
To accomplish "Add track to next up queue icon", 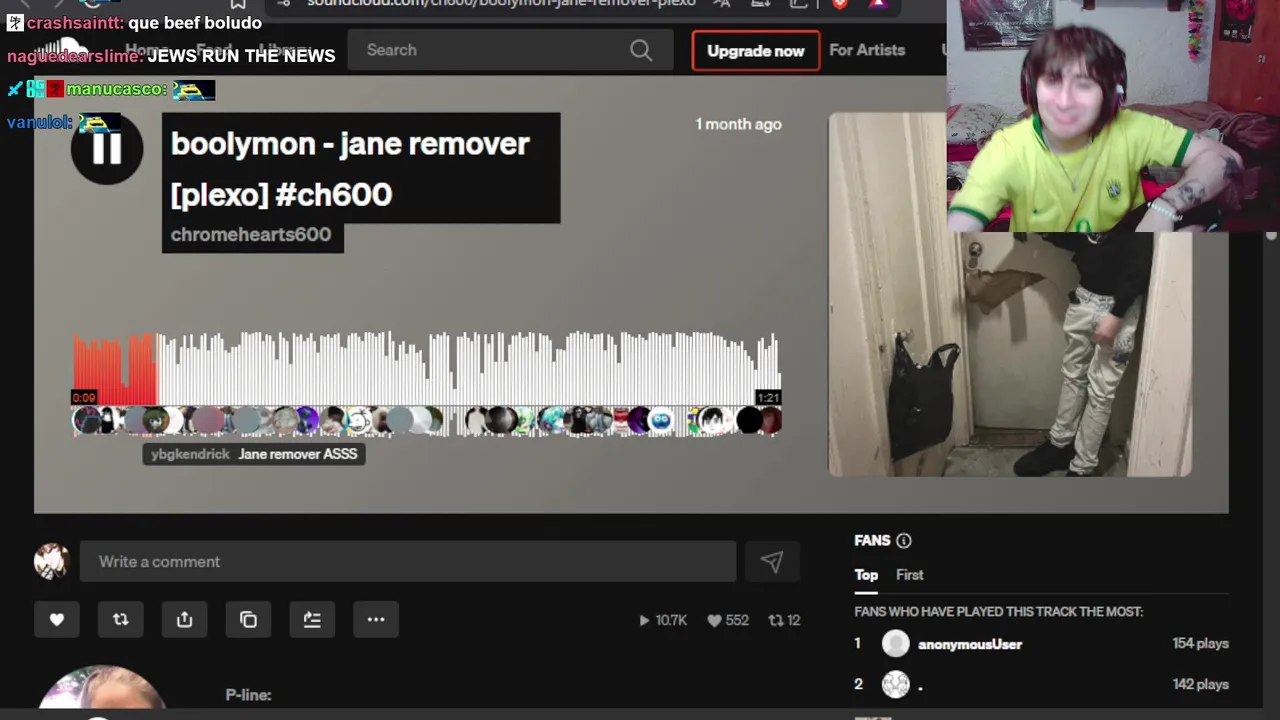I will (x=312, y=620).
